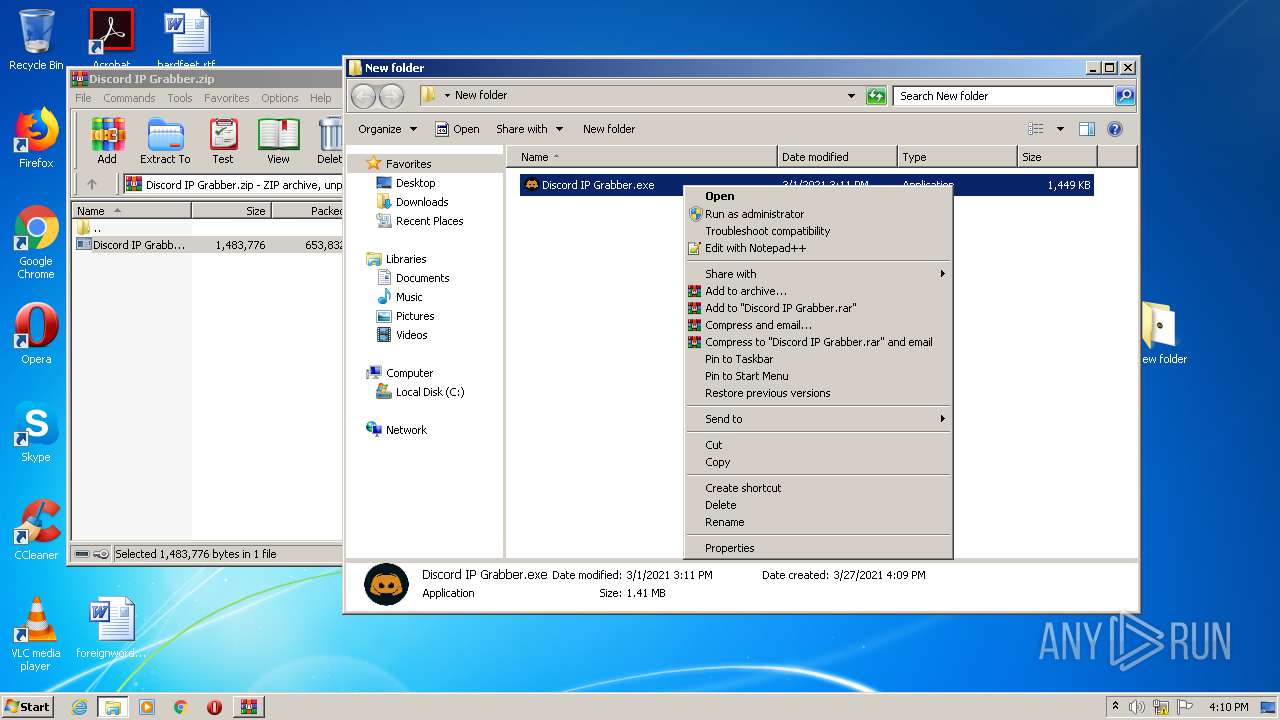The height and width of the screenshot is (720, 1280).
Task: Click the Test icon in WinRAR toolbar
Action: click(223, 140)
